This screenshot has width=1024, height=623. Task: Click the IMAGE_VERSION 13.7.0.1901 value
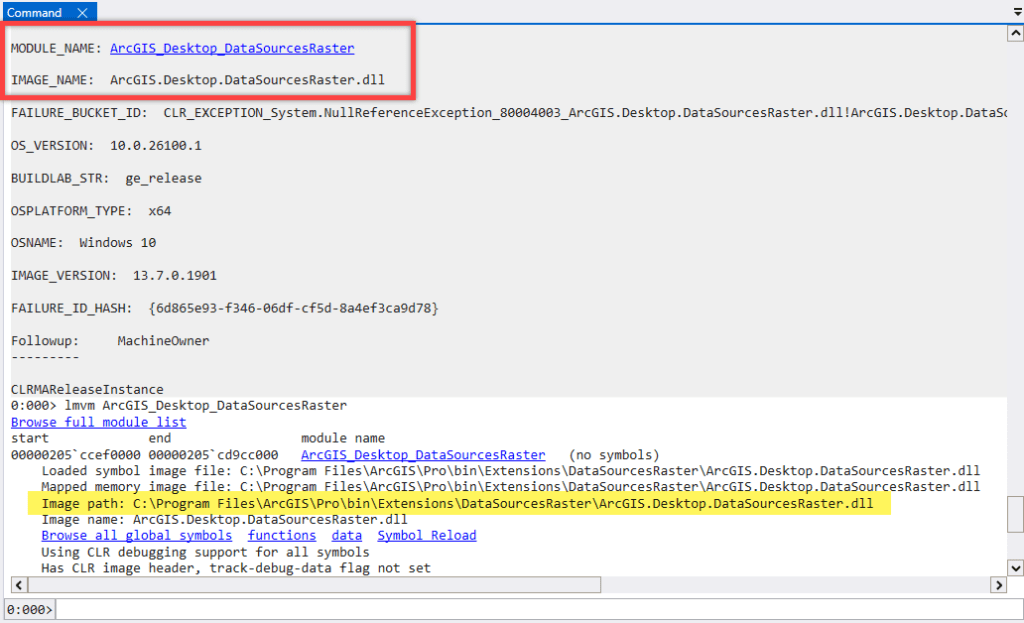[x=174, y=275]
